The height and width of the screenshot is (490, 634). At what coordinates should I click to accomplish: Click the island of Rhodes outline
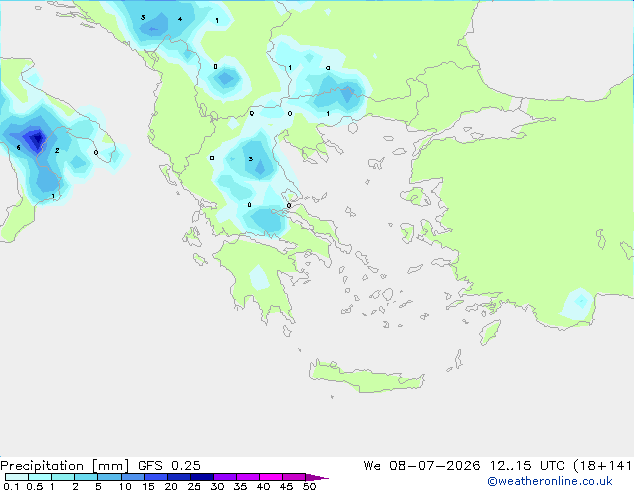click(x=490, y=332)
